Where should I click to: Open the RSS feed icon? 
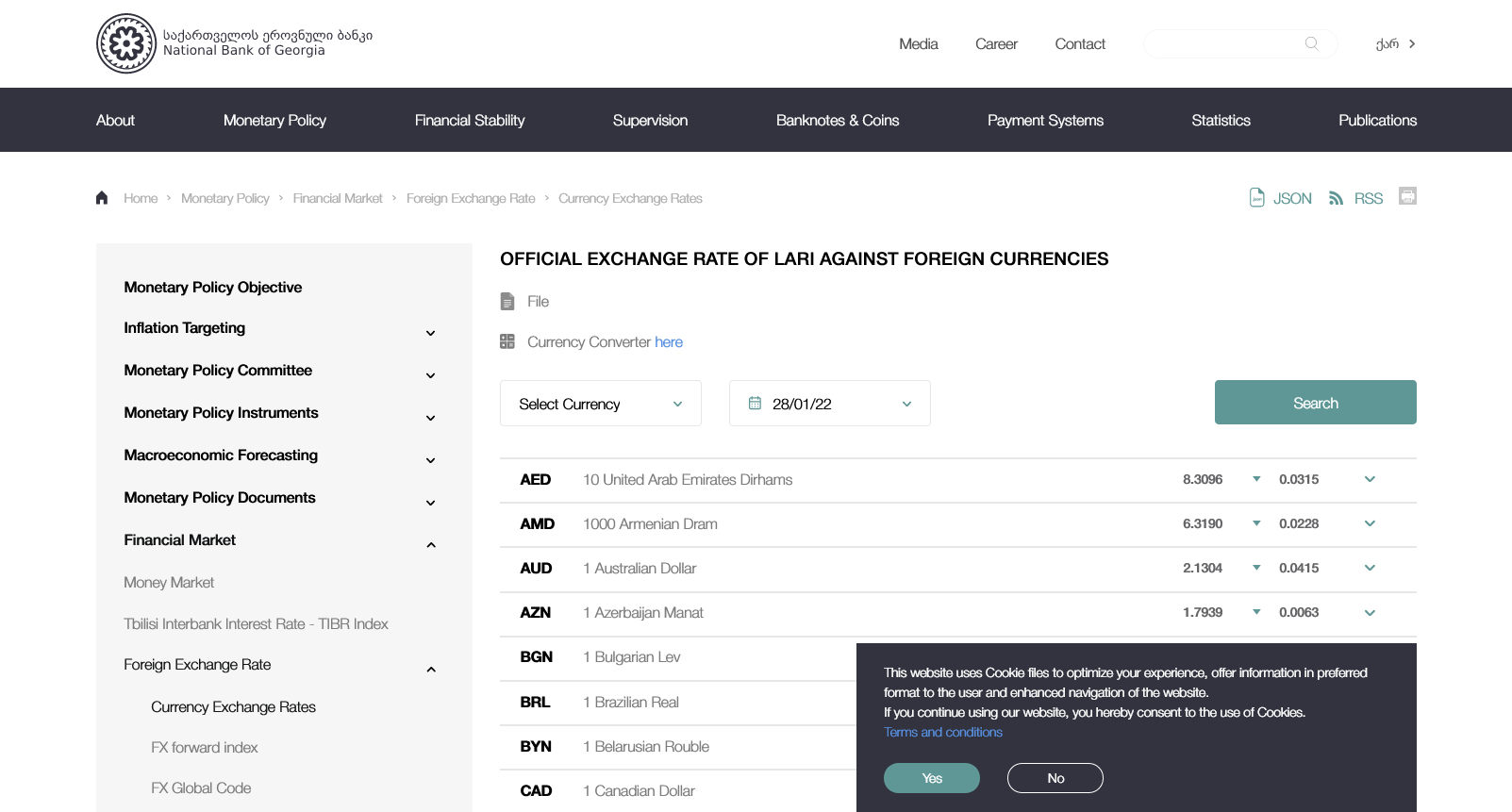pos(1336,198)
